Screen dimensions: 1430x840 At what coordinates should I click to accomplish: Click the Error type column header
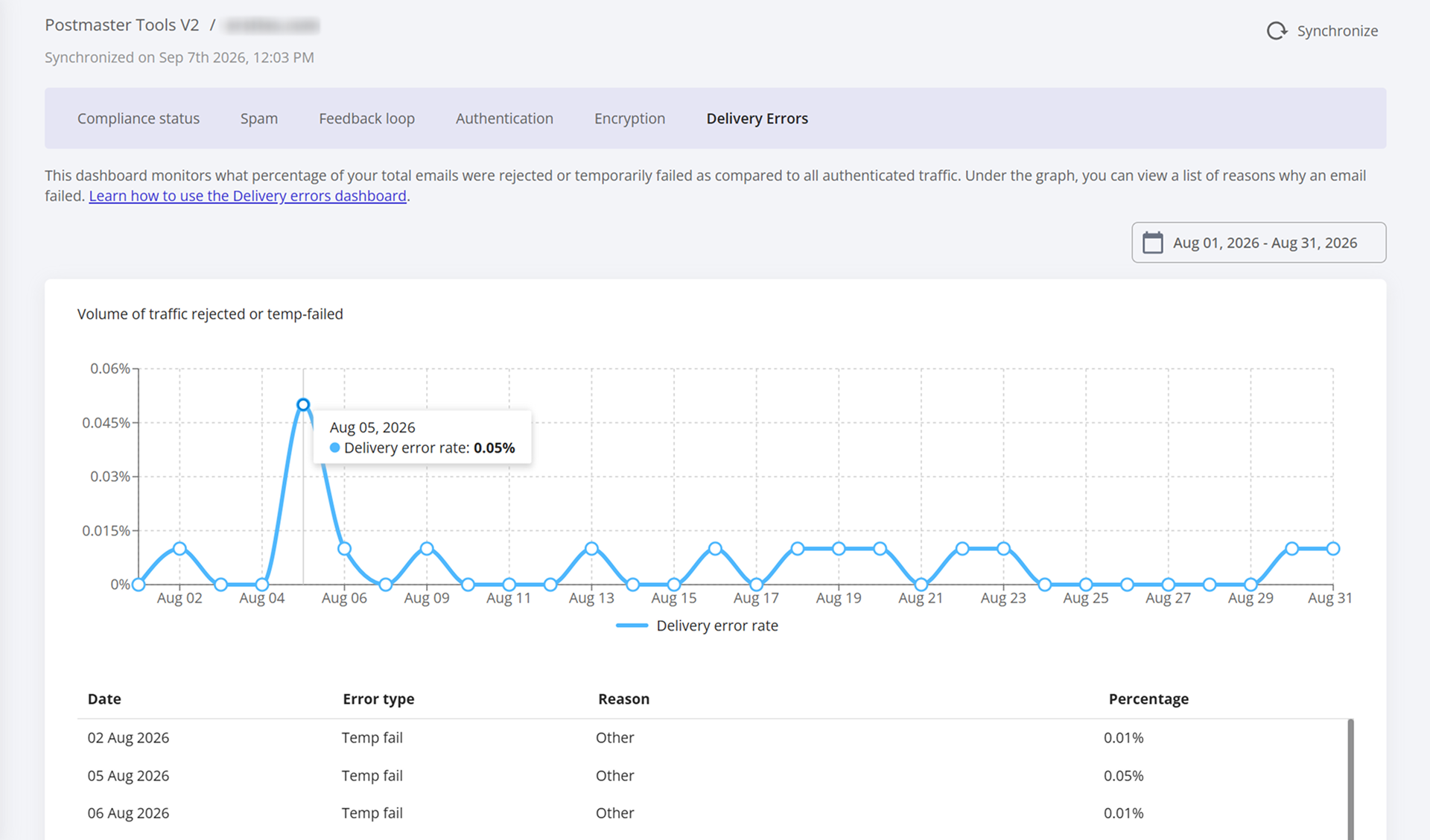[x=378, y=699]
